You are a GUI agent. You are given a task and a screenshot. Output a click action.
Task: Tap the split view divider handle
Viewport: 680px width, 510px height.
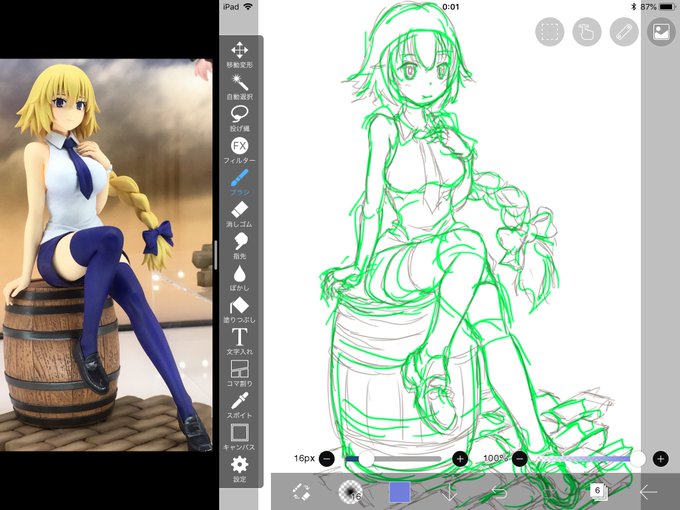216,255
